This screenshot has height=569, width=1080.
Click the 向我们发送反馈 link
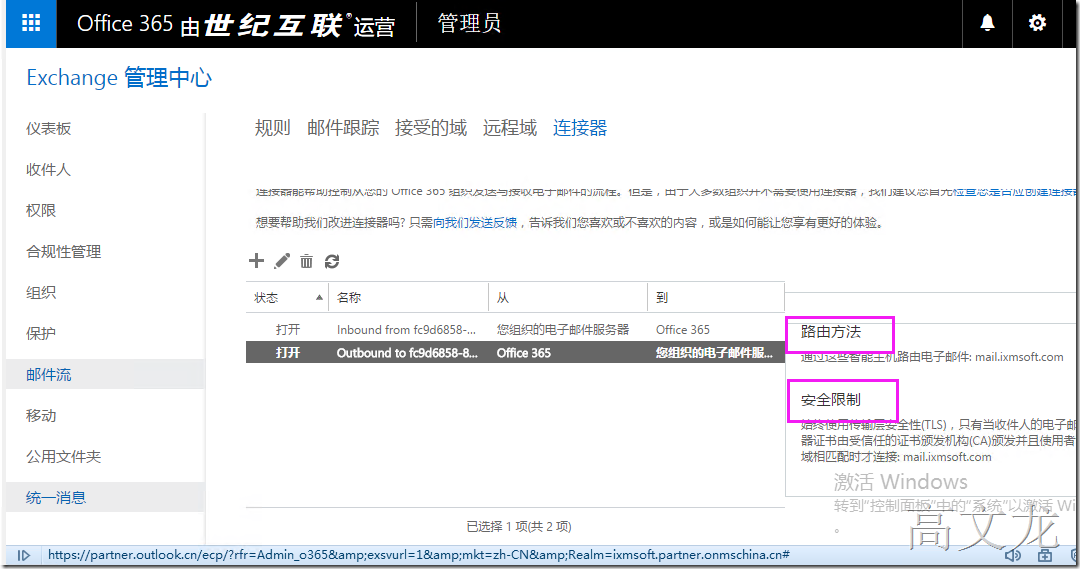[475, 223]
